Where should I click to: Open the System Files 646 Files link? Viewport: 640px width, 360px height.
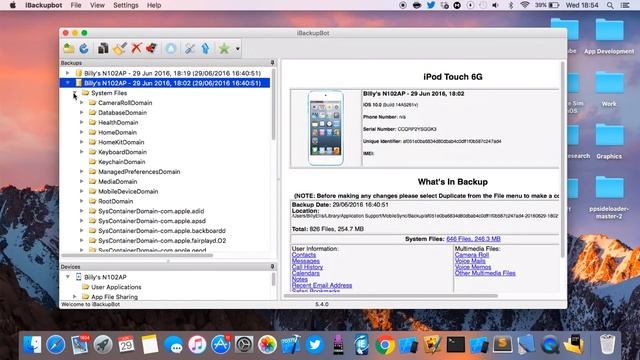click(x=473, y=239)
